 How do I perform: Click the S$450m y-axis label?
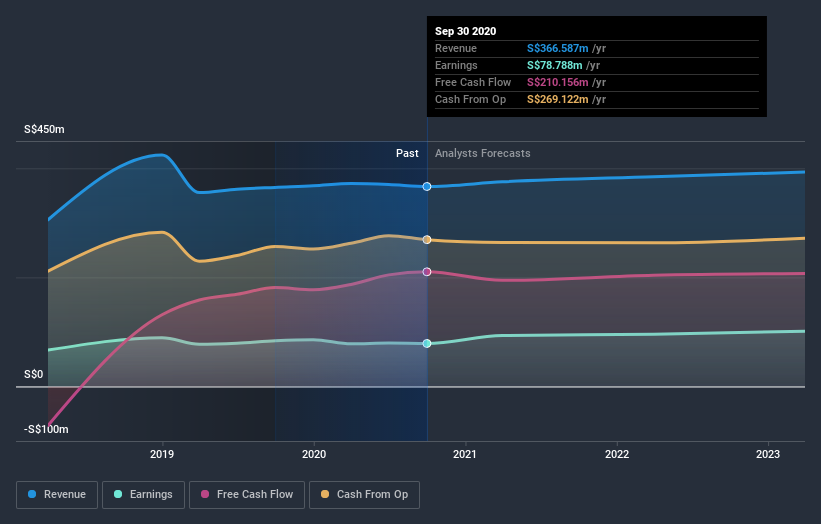tap(44, 129)
